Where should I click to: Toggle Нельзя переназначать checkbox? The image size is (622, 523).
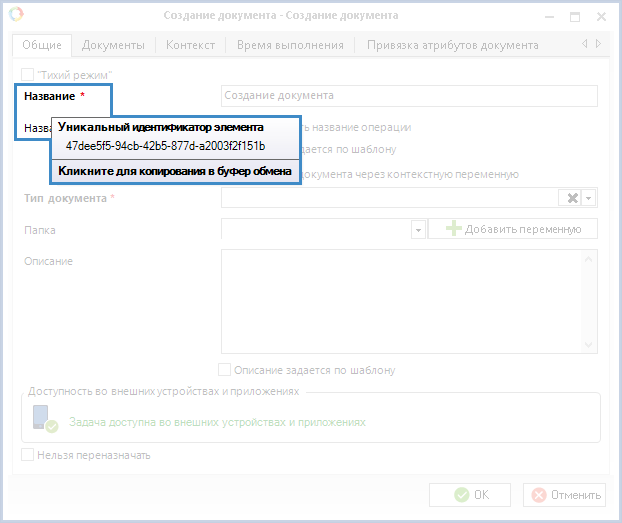(27, 455)
